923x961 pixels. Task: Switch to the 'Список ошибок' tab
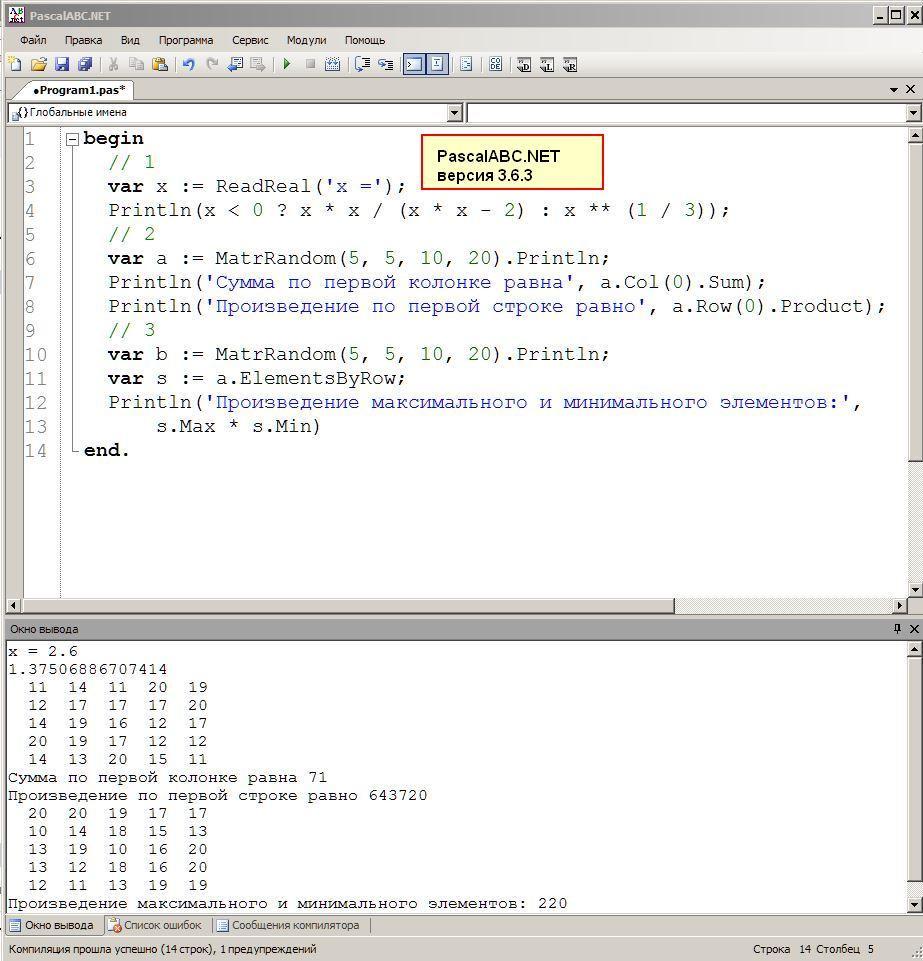click(155, 925)
